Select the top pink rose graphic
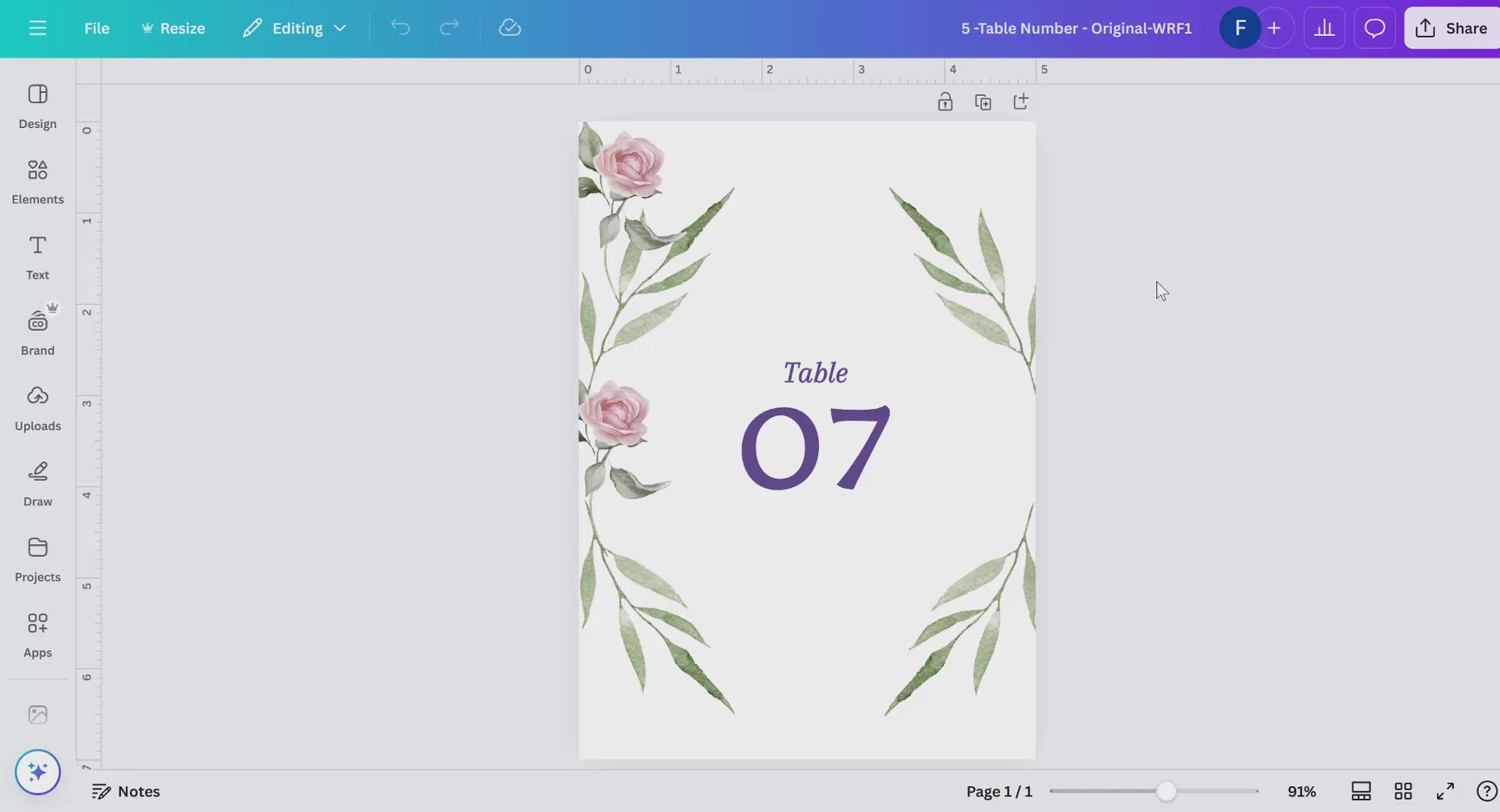The width and height of the screenshot is (1500, 812). pyautogui.click(x=629, y=166)
